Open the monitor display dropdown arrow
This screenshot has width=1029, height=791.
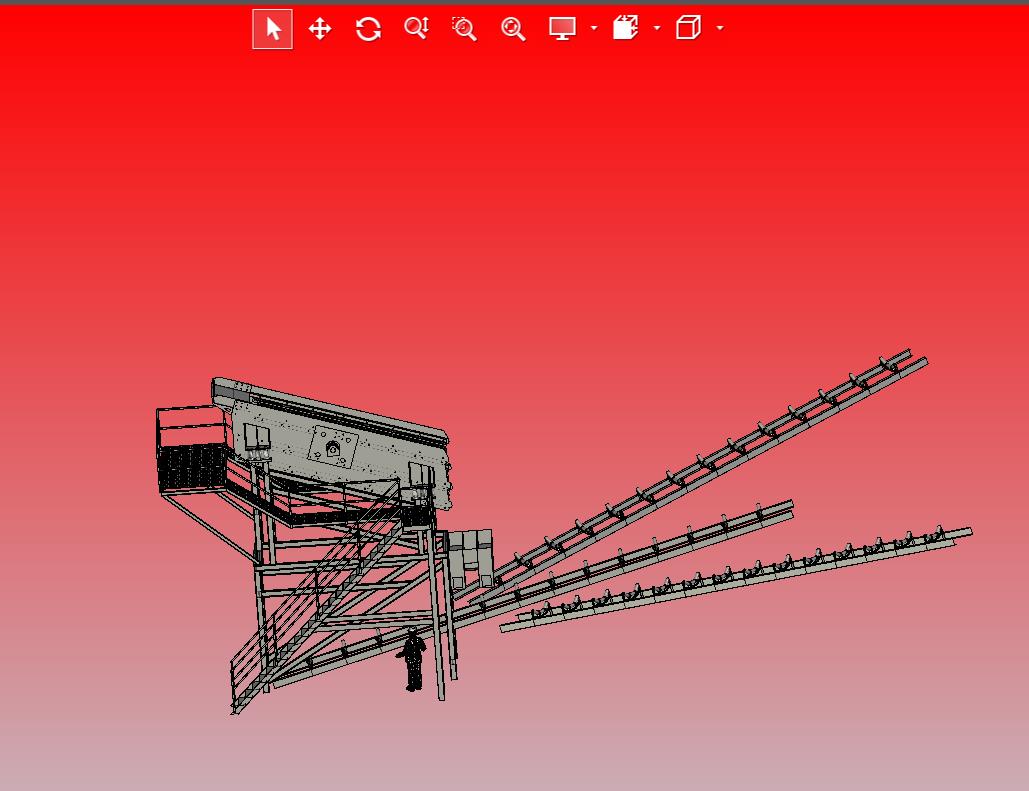tap(594, 28)
